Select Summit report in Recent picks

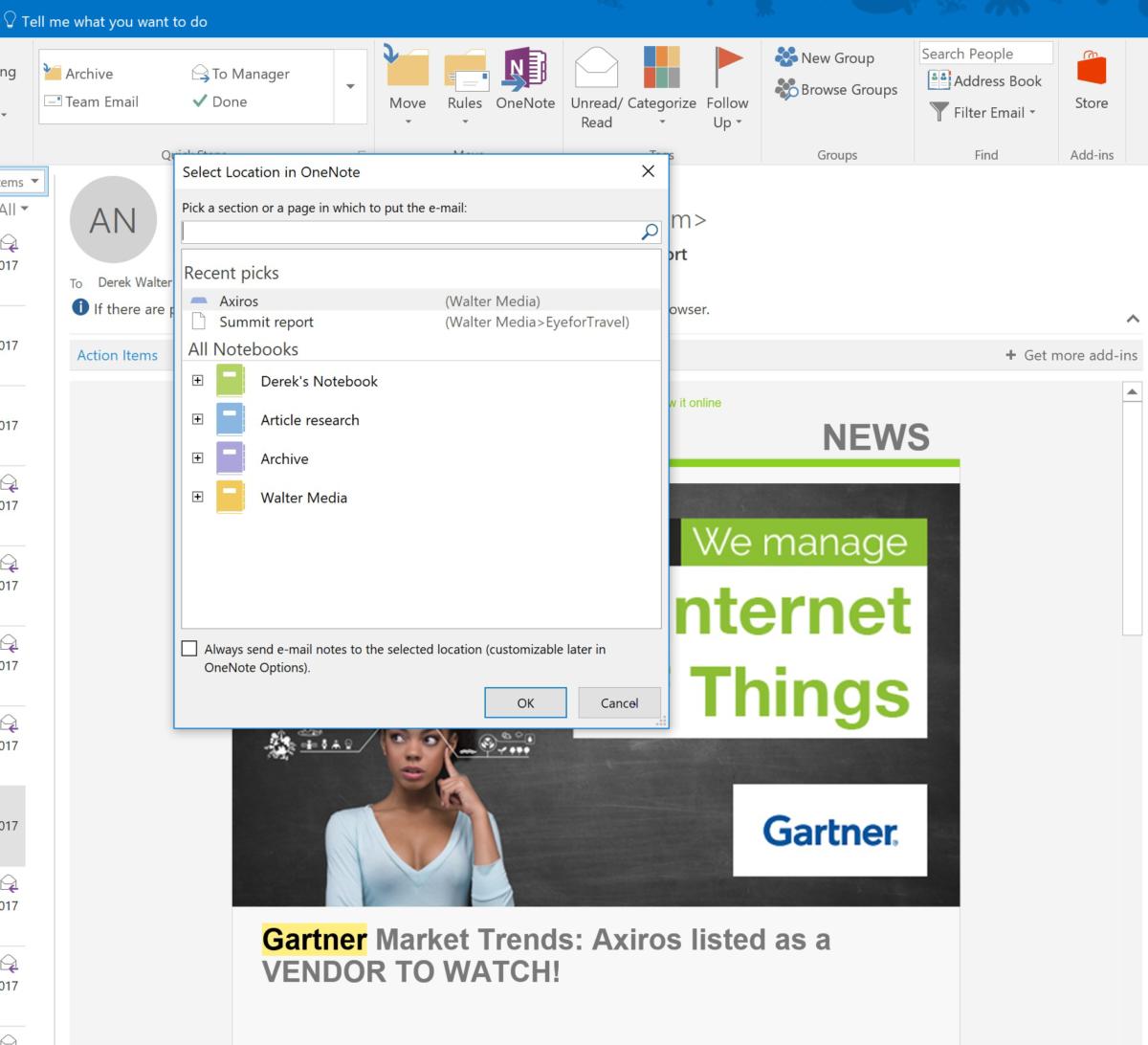[421, 322]
